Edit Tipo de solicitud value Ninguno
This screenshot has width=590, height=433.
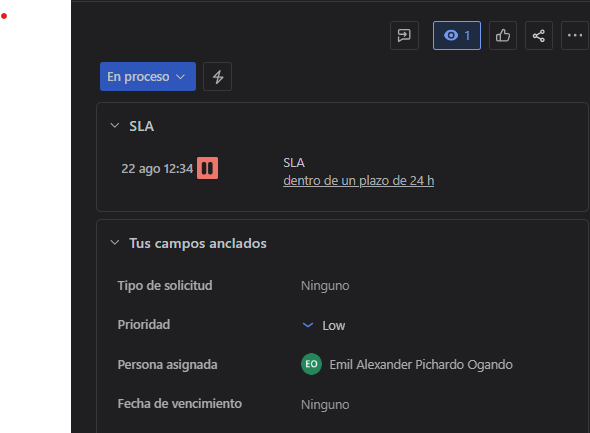pyautogui.click(x=325, y=286)
